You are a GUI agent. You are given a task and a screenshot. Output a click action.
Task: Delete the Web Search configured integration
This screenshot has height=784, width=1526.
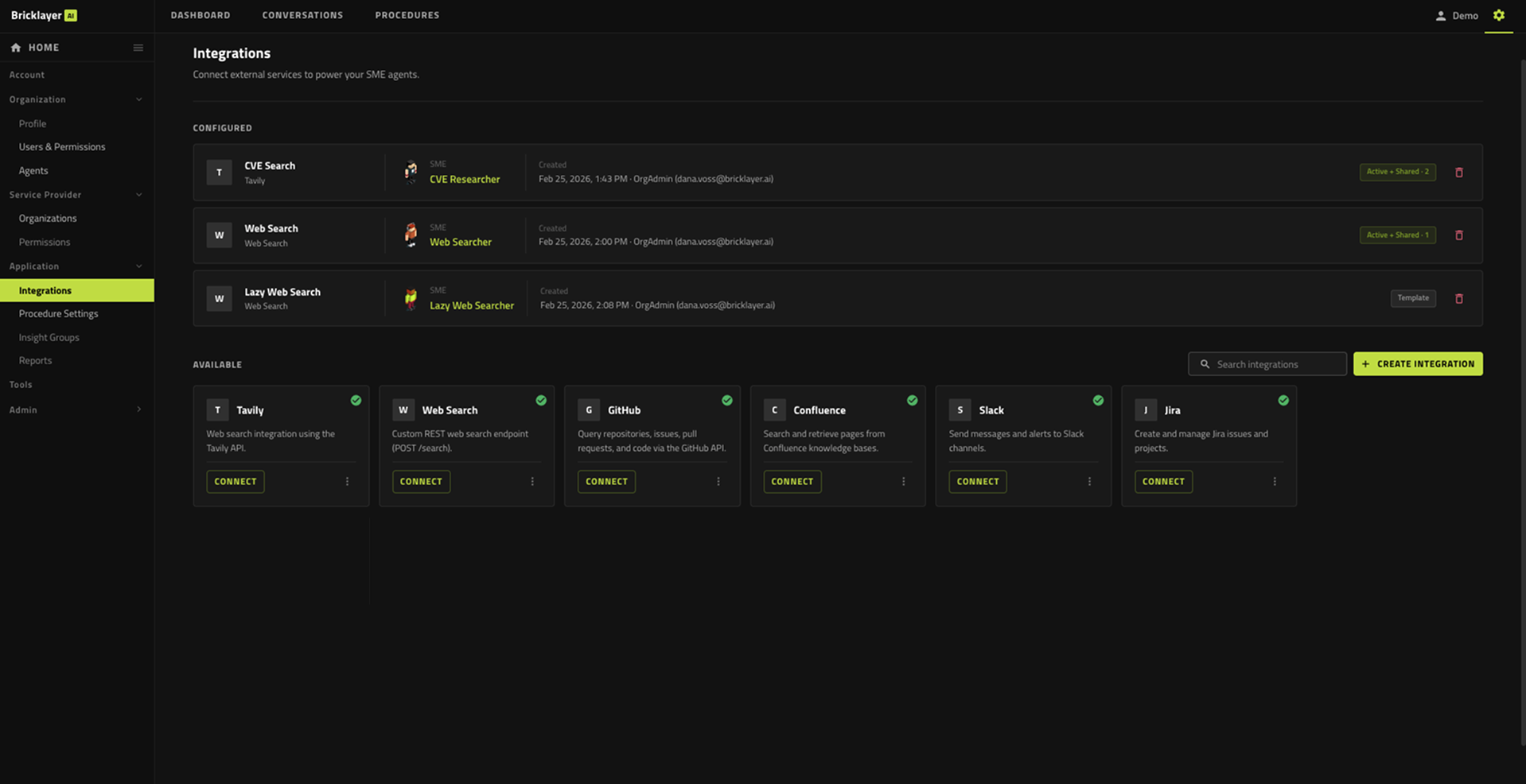pyautogui.click(x=1459, y=235)
